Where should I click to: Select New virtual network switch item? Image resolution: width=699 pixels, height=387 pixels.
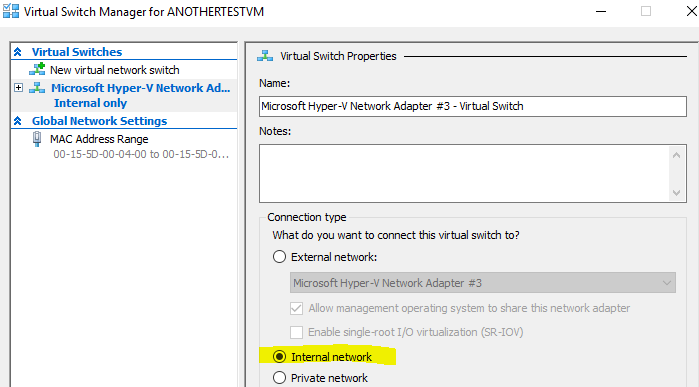click(115, 70)
